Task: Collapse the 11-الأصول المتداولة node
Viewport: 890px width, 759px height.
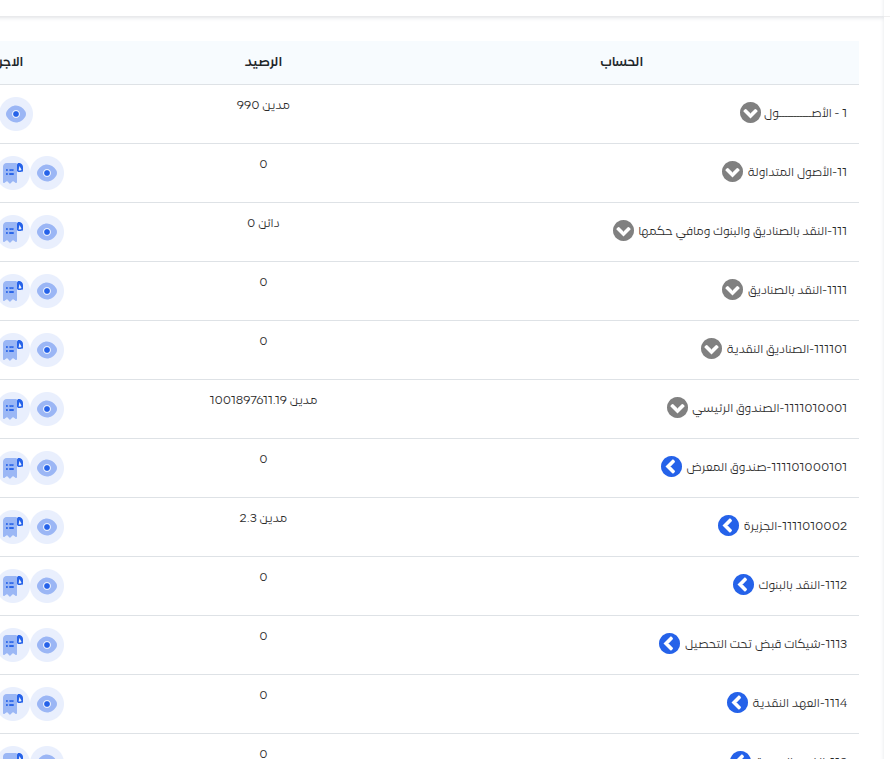Action: (x=732, y=172)
